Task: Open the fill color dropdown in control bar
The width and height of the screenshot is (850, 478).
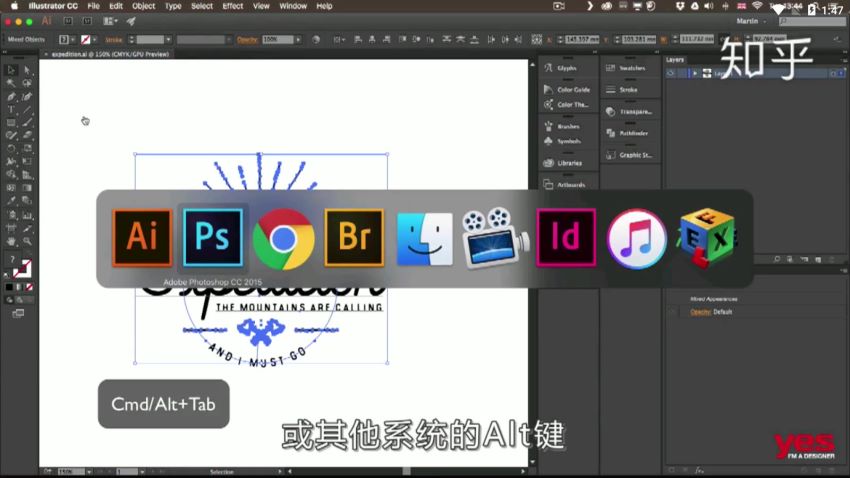Action: 73,40
